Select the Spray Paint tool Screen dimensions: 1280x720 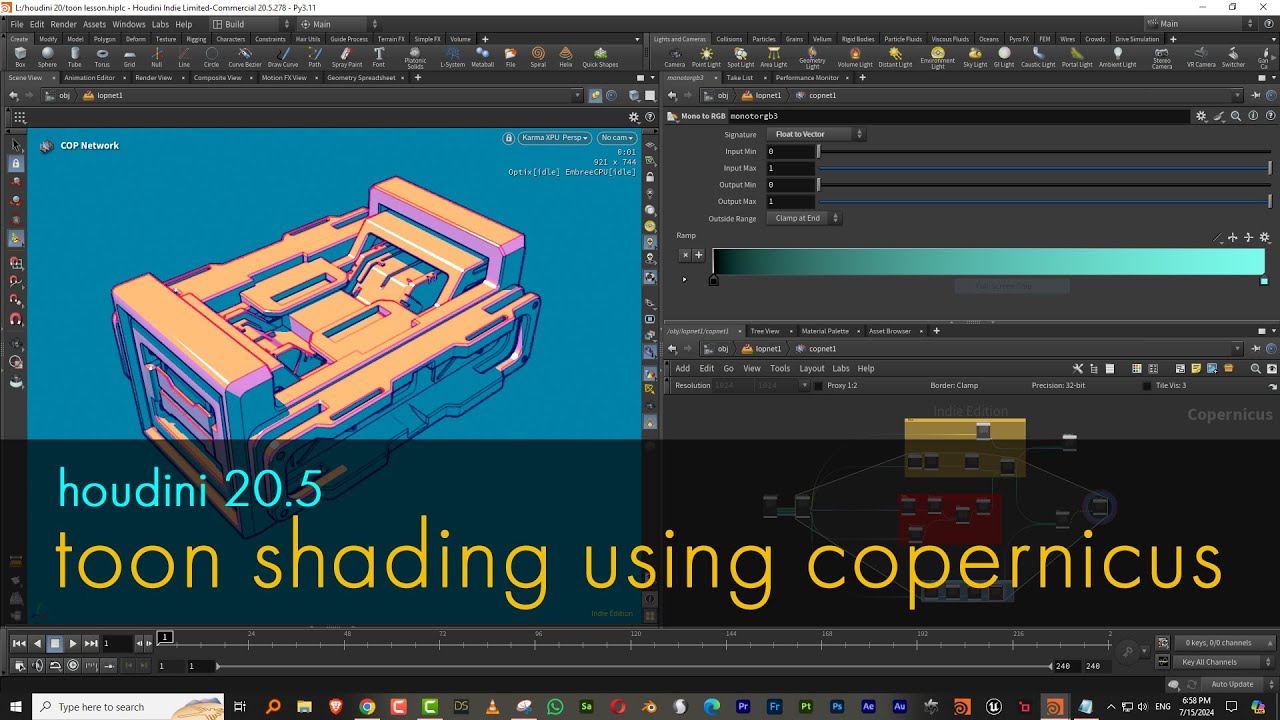[347, 57]
